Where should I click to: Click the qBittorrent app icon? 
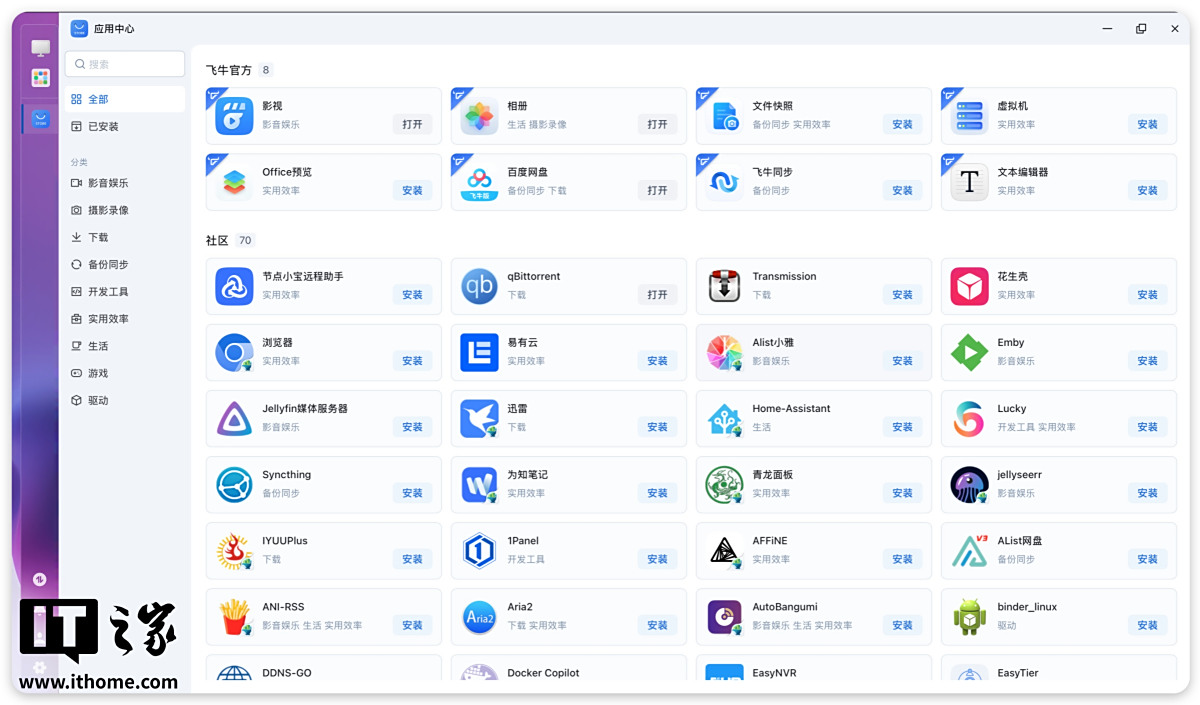tap(479, 287)
